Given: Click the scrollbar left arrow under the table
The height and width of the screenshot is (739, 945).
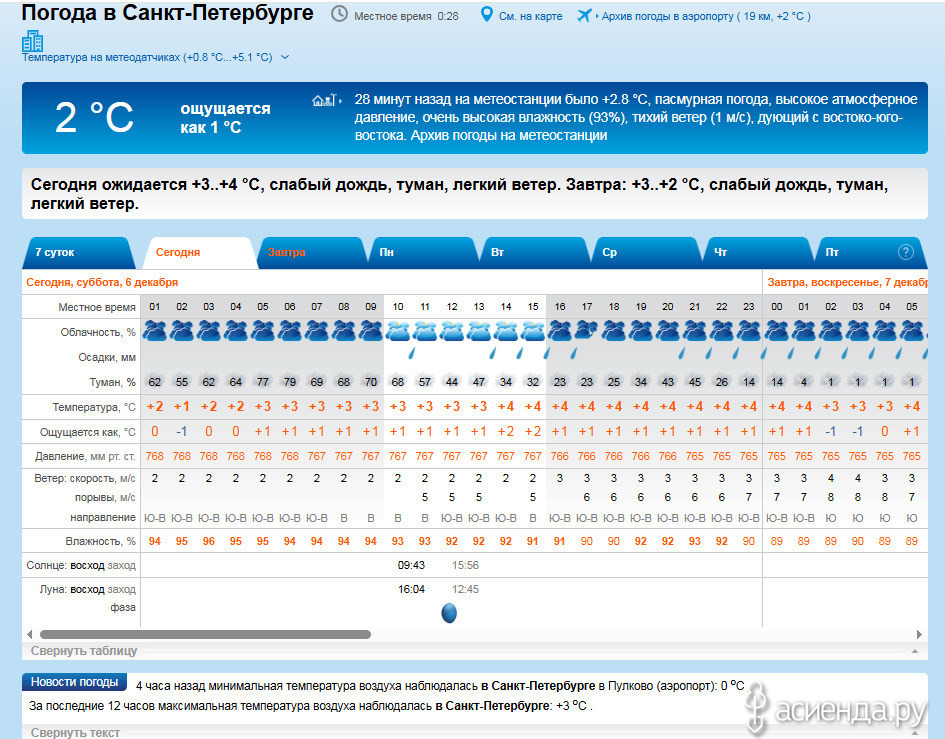Looking at the screenshot, I should pos(30,634).
